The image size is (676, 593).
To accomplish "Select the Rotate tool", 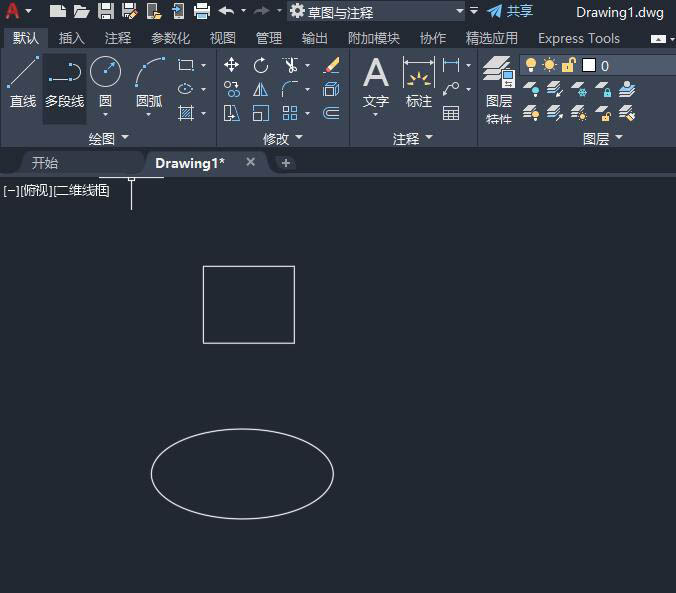I will pyautogui.click(x=261, y=66).
